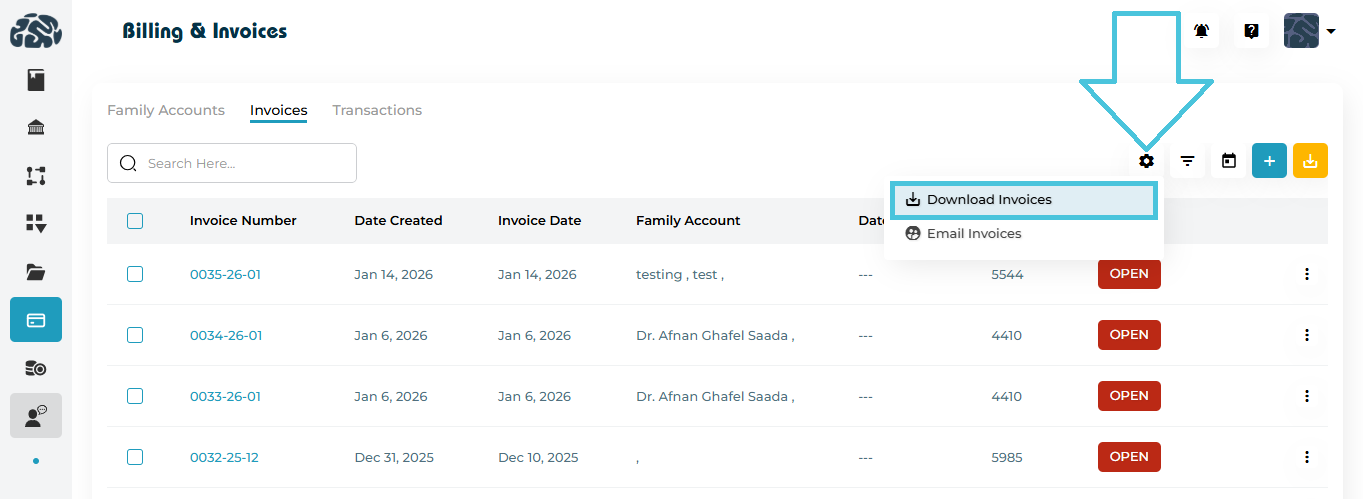Viewport: 1363px width, 499px height.
Task: Open the three-dot menu for invoice 0035-26-01
Action: (1306, 274)
